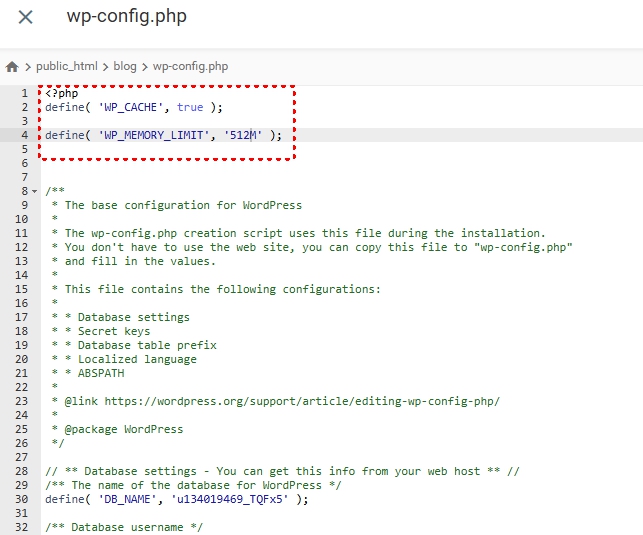
Task: Click line number 30 in gutter
Action: point(20,499)
